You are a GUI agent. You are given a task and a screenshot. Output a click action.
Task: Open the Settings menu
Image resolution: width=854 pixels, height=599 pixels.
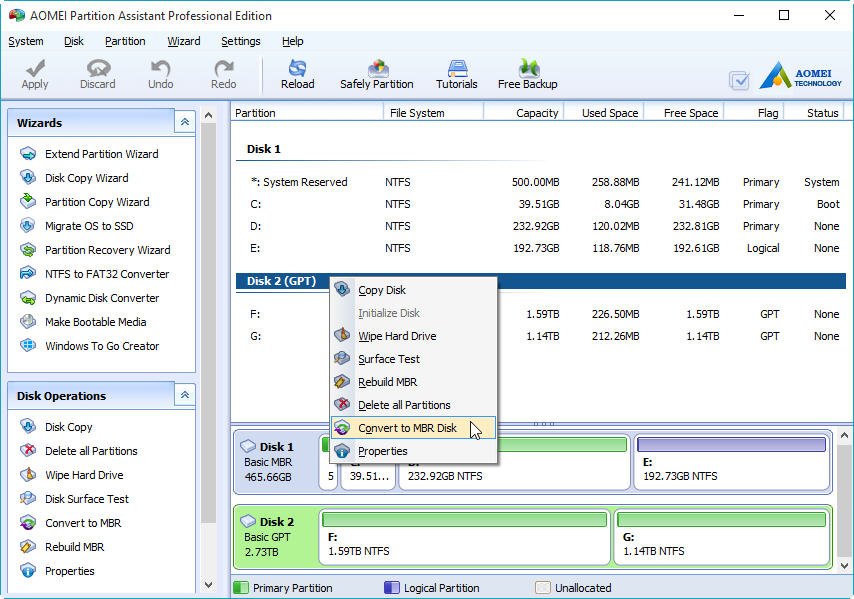240,41
